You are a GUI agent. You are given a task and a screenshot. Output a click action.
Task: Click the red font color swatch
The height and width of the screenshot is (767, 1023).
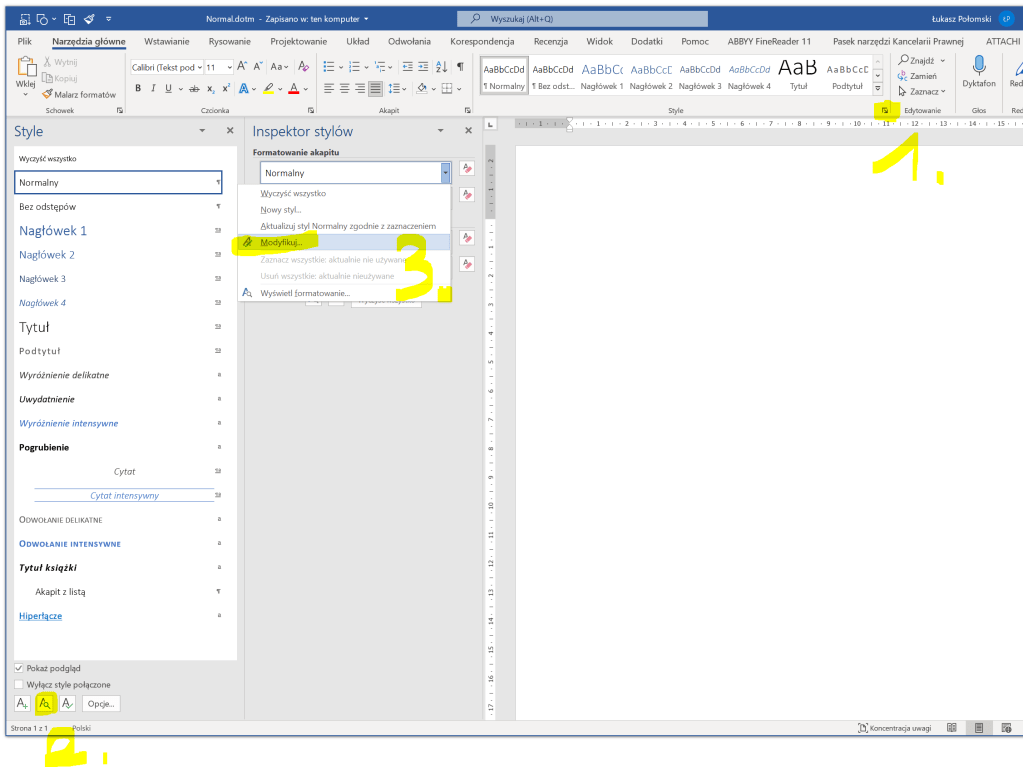point(293,88)
